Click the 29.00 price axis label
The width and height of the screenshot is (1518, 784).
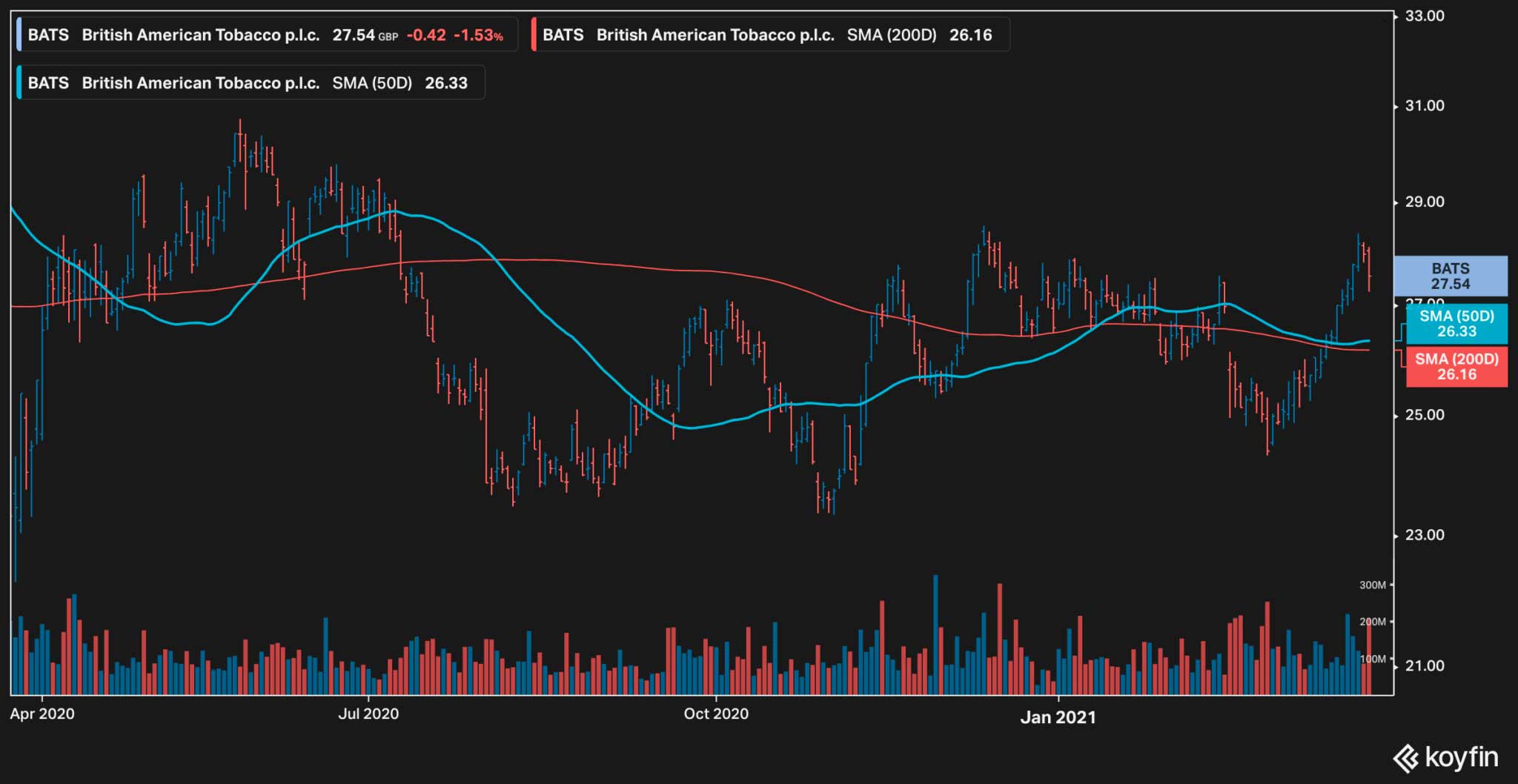[x=1425, y=202]
